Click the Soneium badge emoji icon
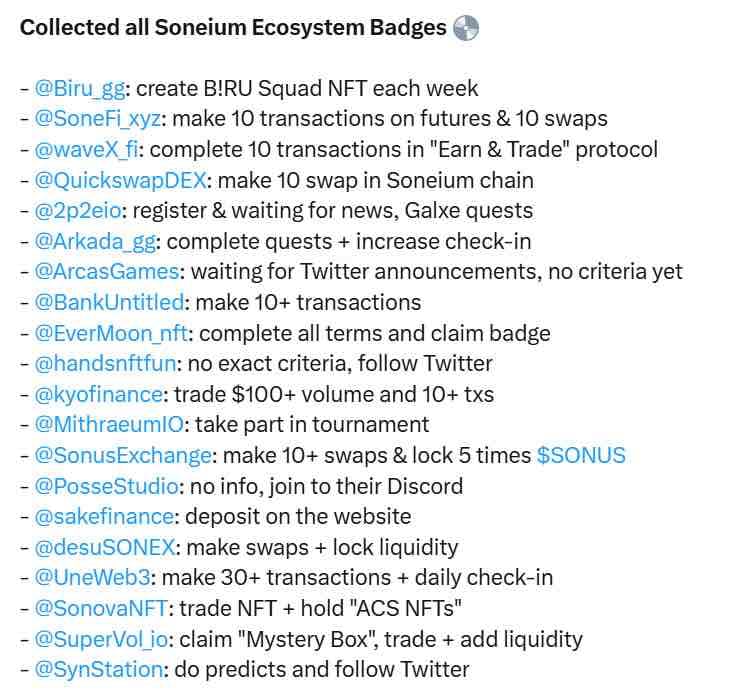The height and width of the screenshot is (695, 754). (x=465, y=27)
